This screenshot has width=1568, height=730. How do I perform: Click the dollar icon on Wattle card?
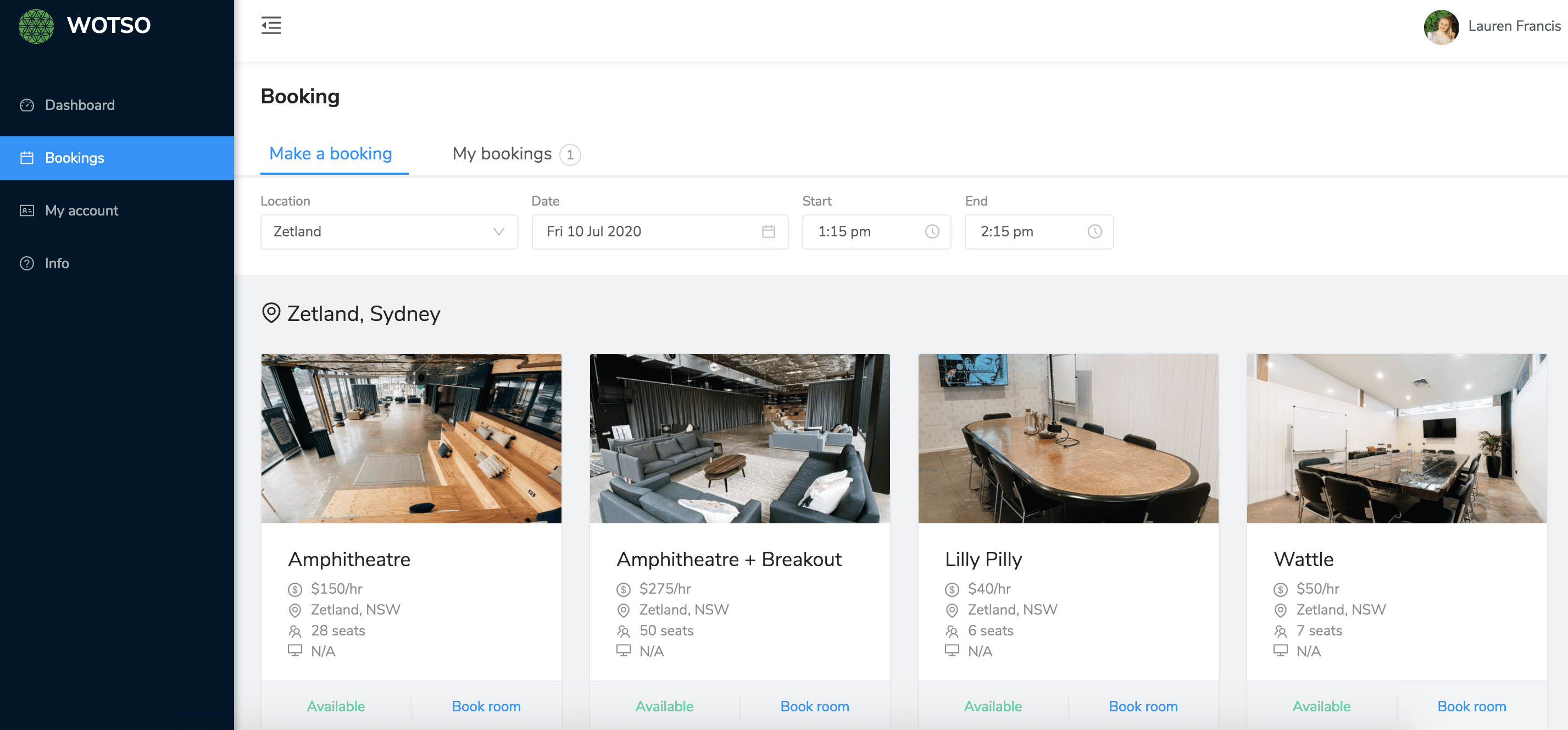point(1281,589)
